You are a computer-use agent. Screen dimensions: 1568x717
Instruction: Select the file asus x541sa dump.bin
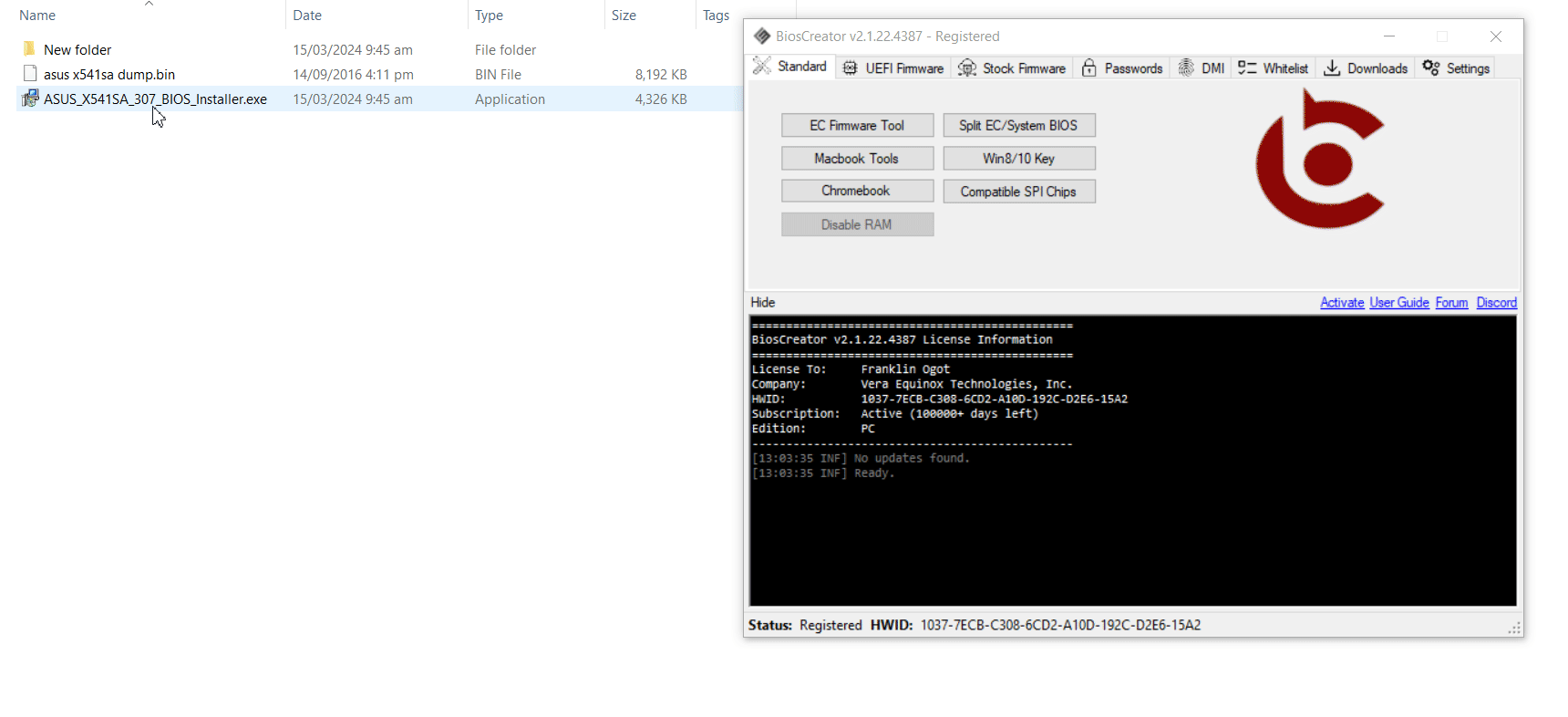click(x=109, y=74)
